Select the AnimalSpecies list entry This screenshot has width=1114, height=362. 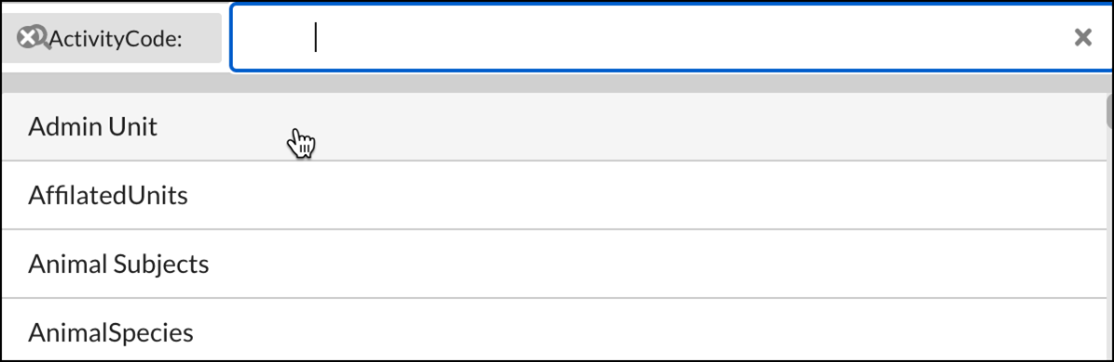[x=554, y=331]
